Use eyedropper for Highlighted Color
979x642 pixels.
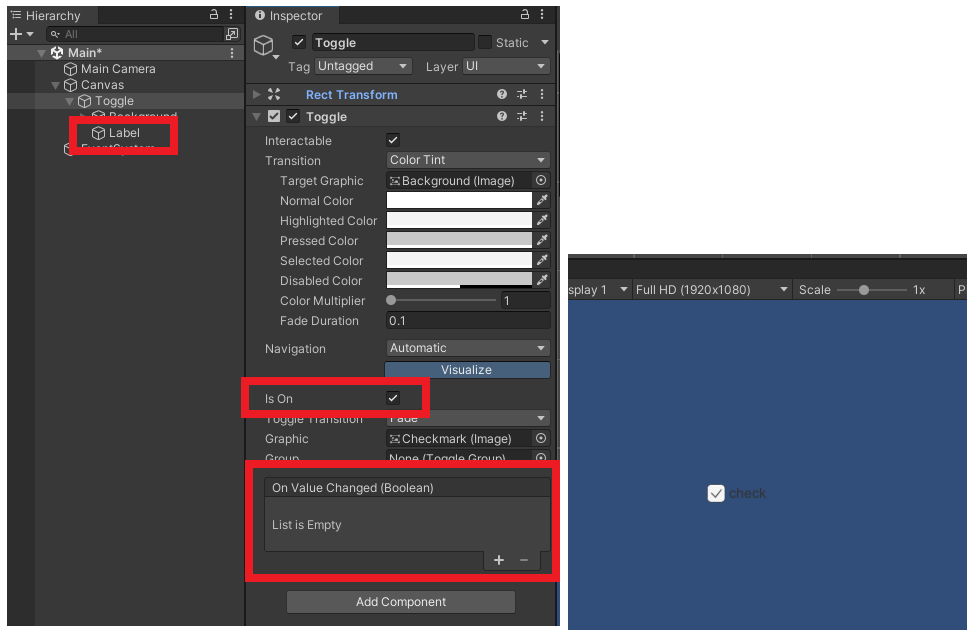point(542,220)
